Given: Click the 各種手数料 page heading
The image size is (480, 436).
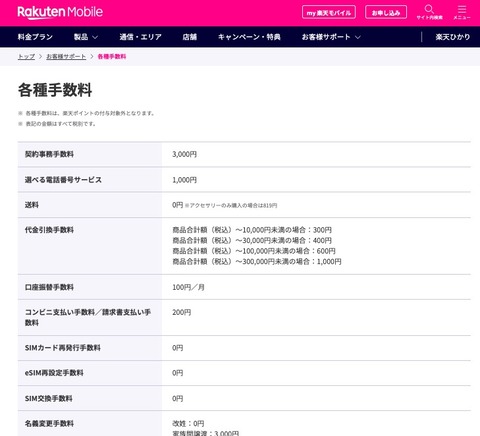Looking at the screenshot, I should (x=55, y=90).
